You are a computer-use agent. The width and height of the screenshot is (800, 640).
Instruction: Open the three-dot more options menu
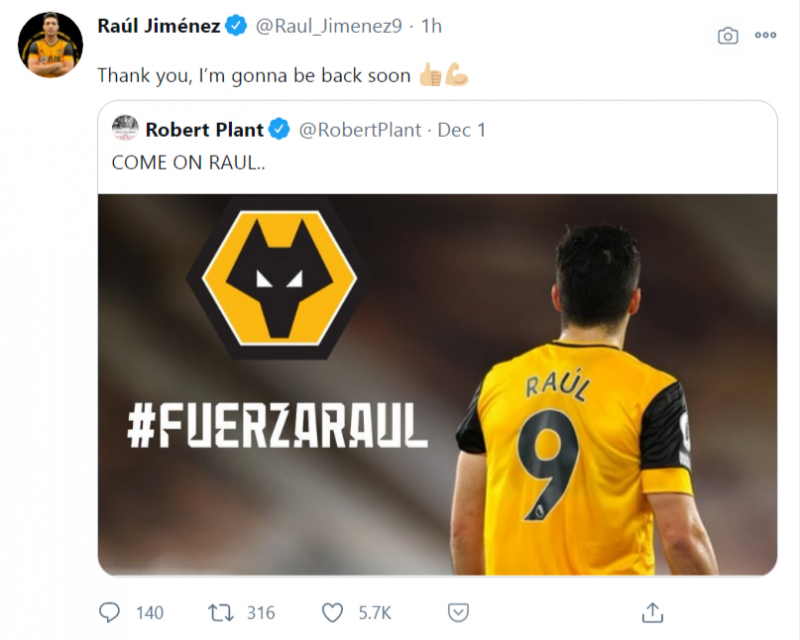[x=766, y=35]
